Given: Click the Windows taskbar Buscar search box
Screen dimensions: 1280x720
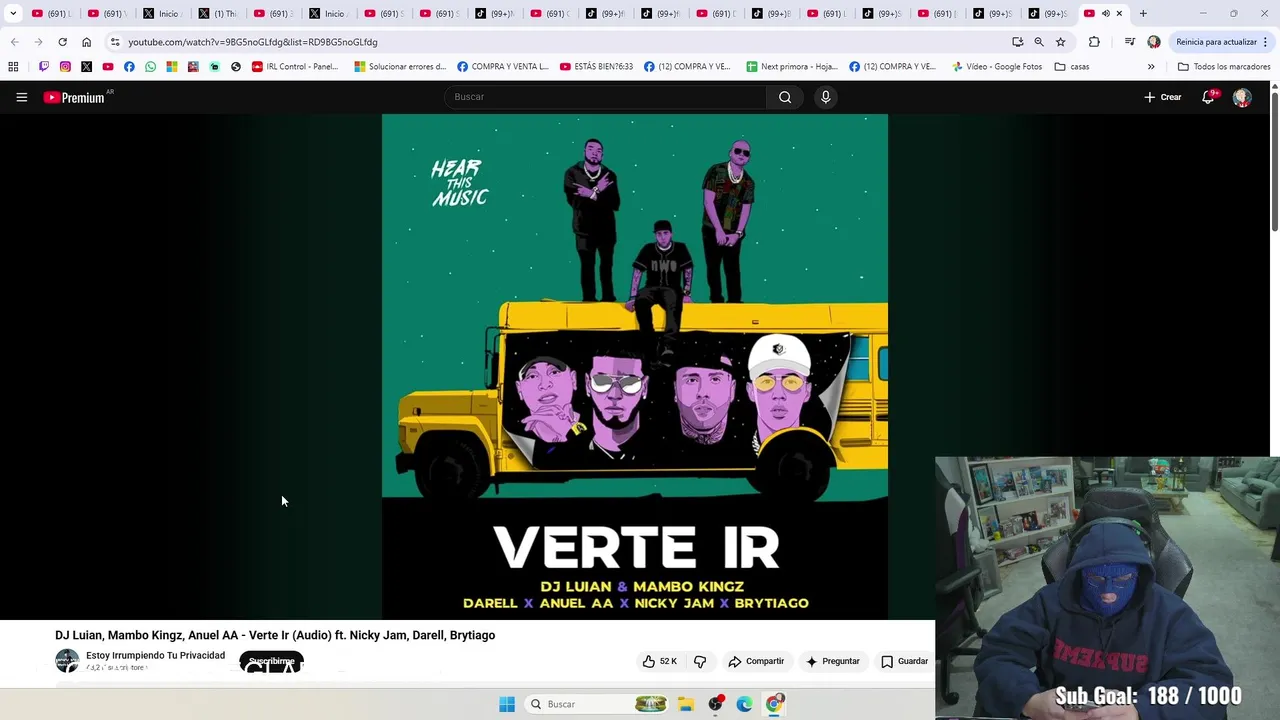Looking at the screenshot, I should pos(596,704).
